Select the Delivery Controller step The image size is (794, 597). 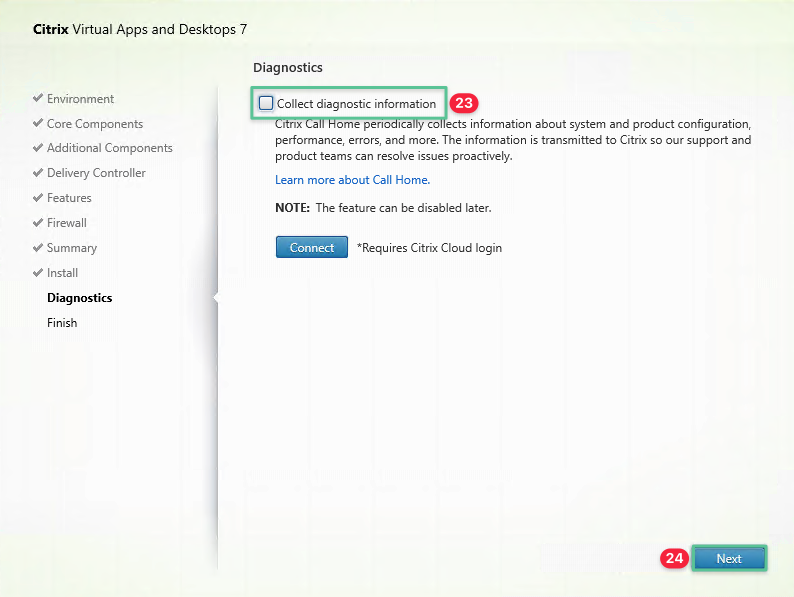pyautogui.click(x=96, y=173)
